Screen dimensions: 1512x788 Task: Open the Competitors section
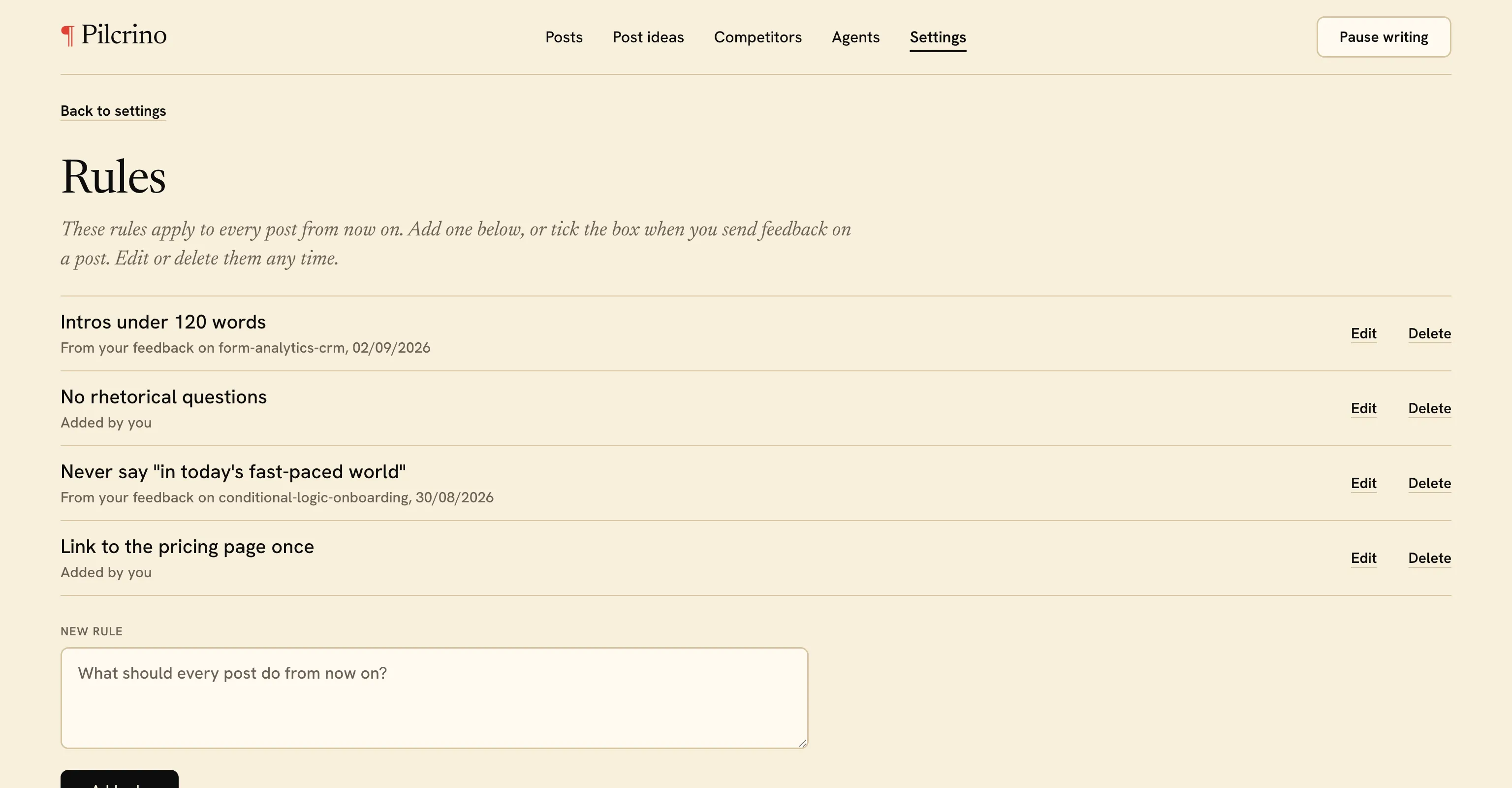(757, 37)
